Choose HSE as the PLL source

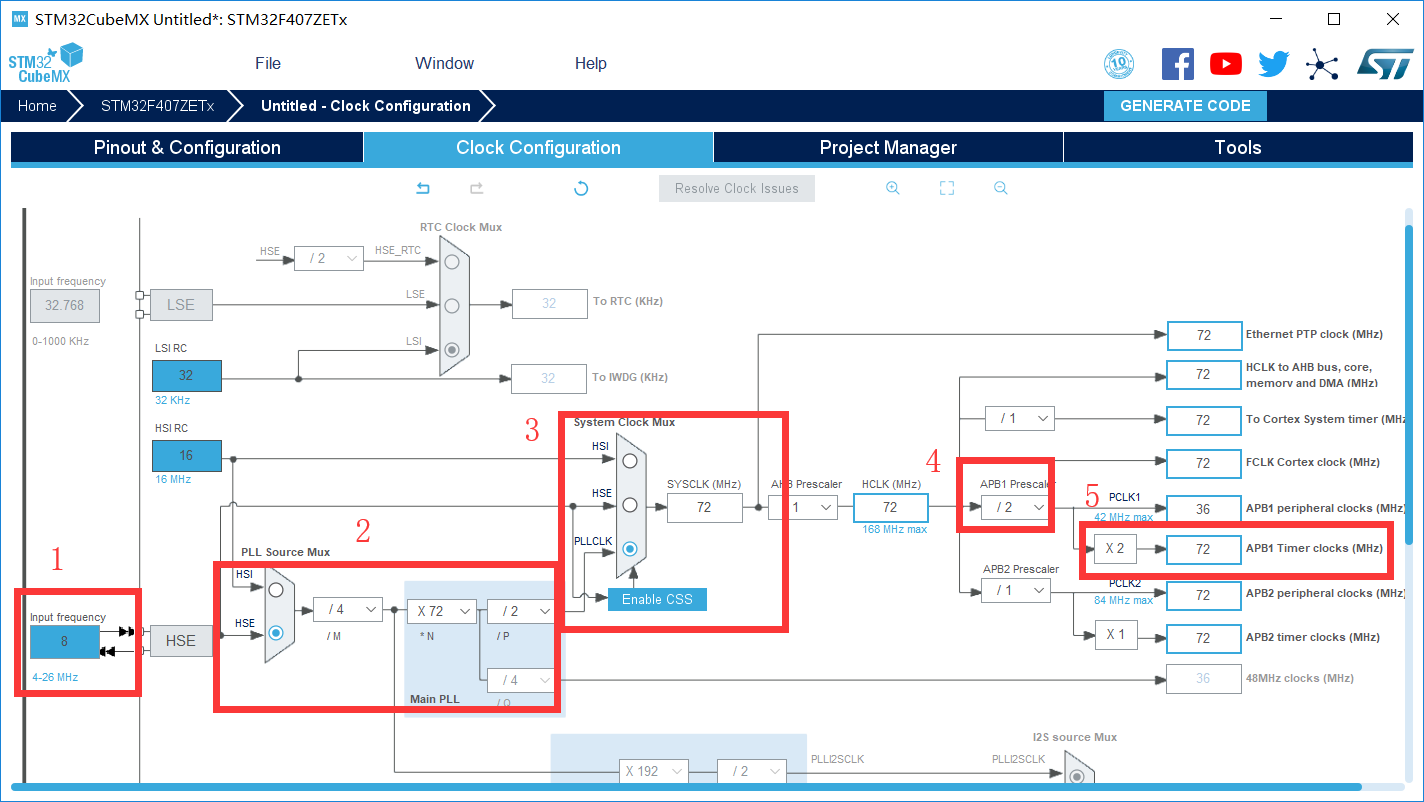(x=276, y=632)
